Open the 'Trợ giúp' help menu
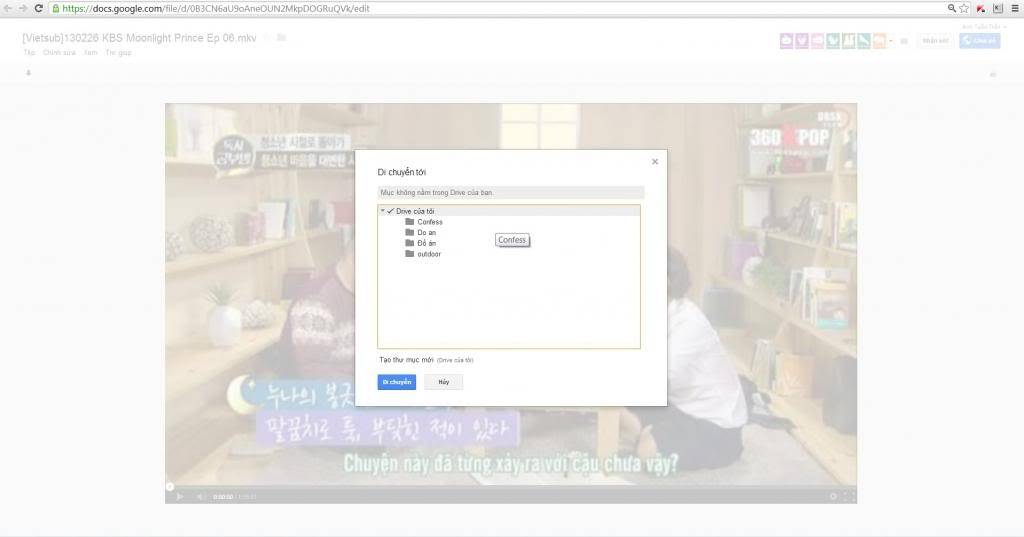 tap(118, 52)
